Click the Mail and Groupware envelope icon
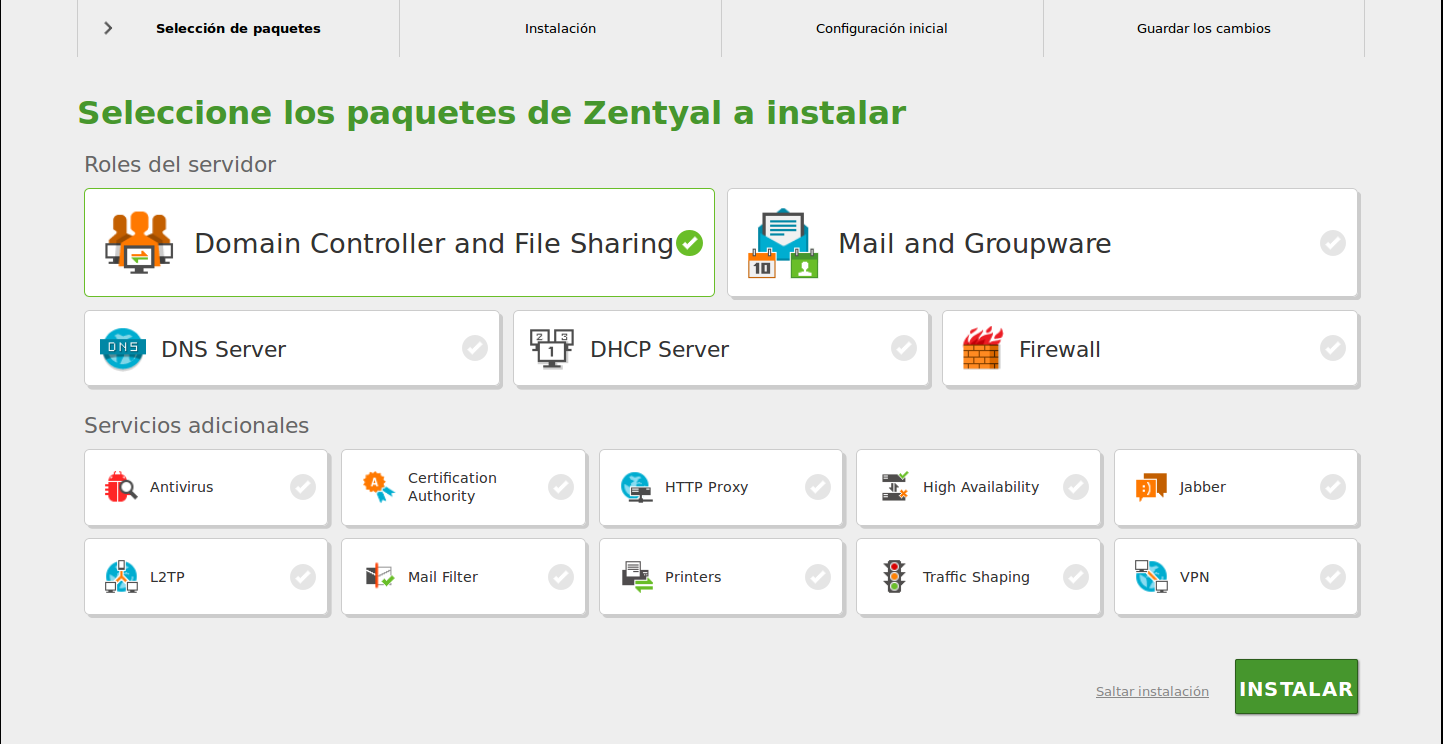 pos(783,243)
